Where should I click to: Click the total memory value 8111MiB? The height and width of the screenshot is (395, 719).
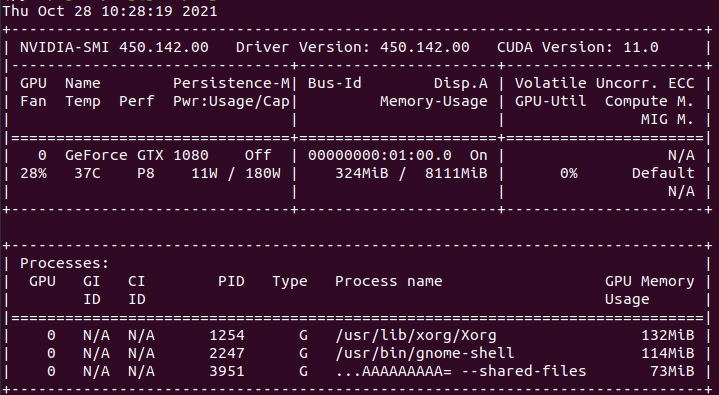456,173
